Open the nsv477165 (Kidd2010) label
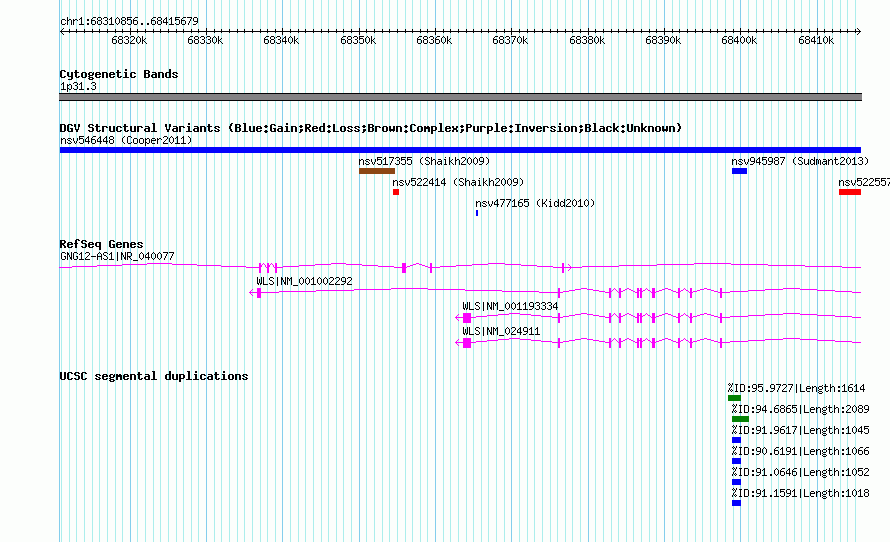This screenshot has height=542, width=890. coord(535,203)
